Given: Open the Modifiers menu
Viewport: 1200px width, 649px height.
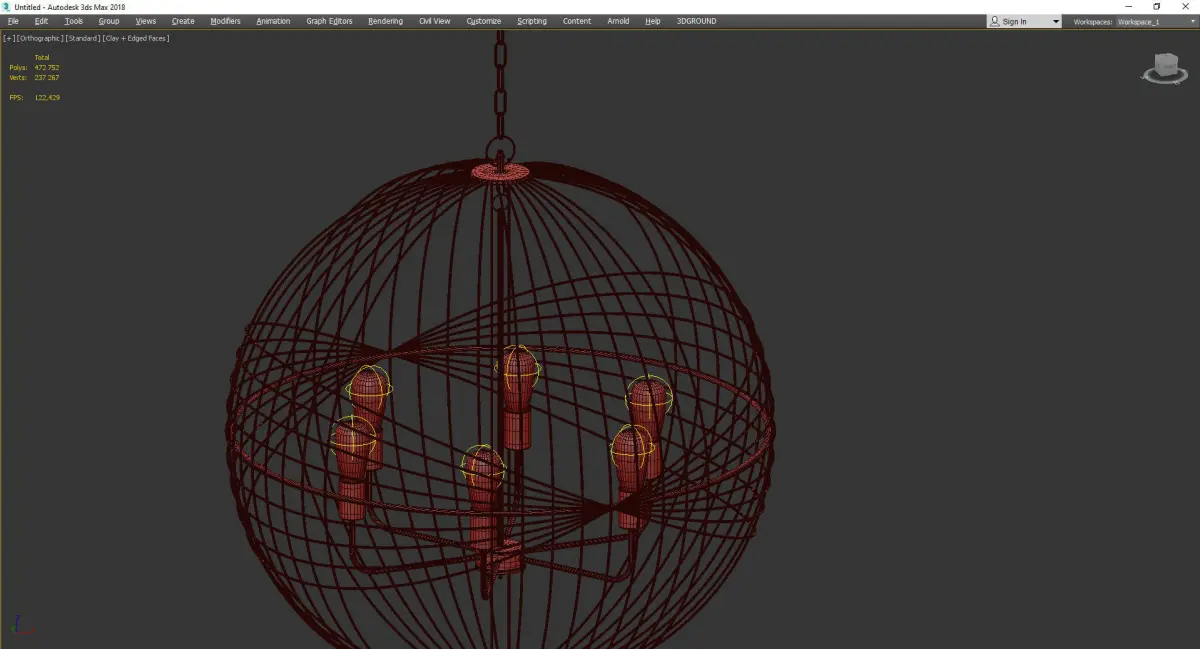Looking at the screenshot, I should (x=225, y=21).
